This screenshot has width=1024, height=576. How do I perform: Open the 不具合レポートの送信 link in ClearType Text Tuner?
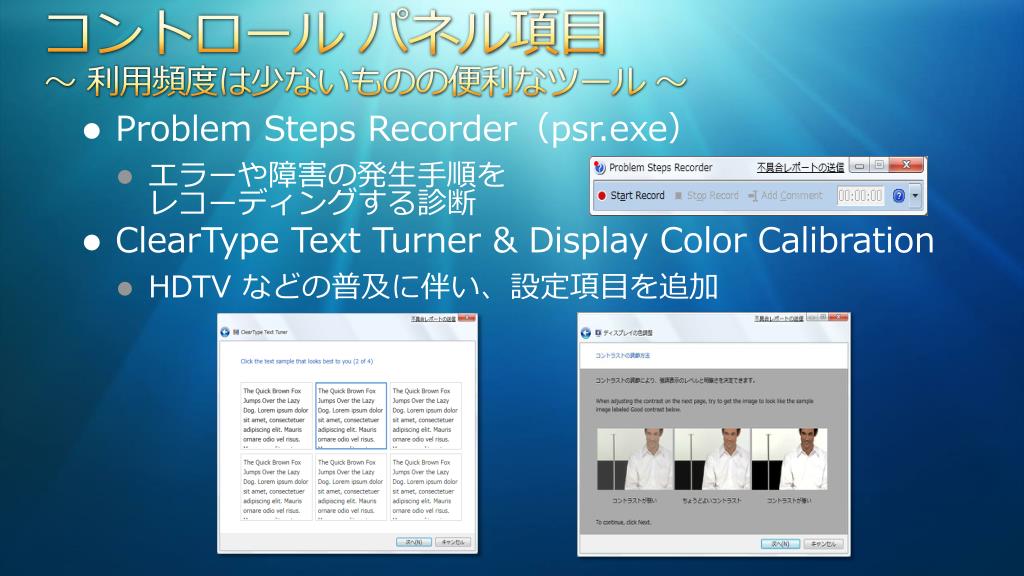pyautogui.click(x=433, y=319)
